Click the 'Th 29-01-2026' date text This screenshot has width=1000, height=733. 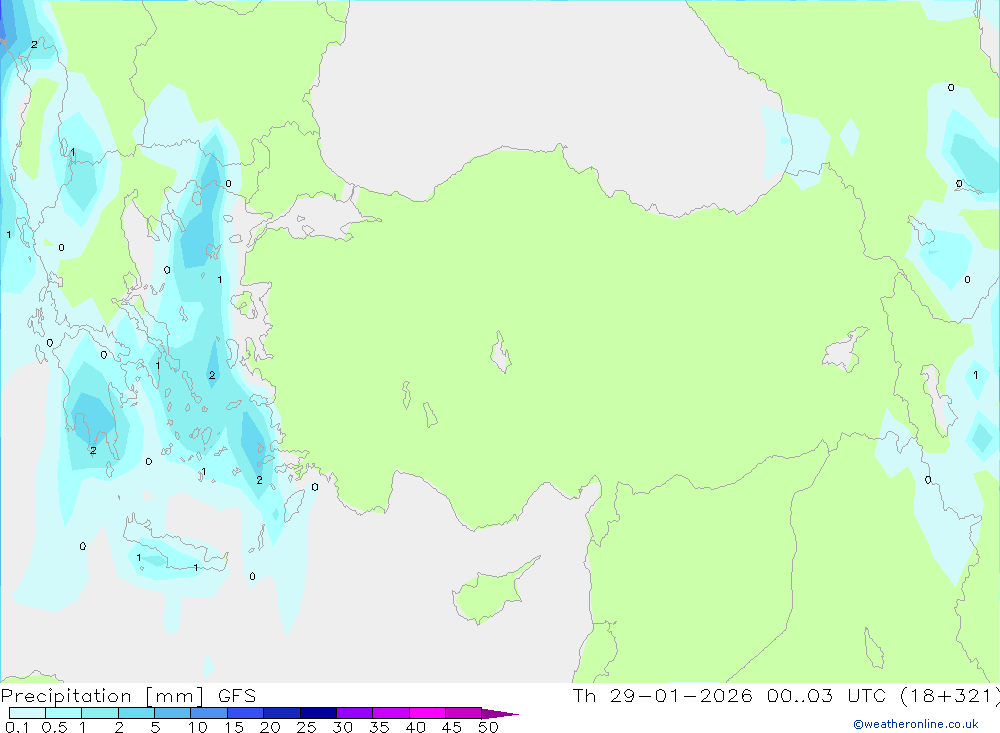pyautogui.click(x=663, y=695)
